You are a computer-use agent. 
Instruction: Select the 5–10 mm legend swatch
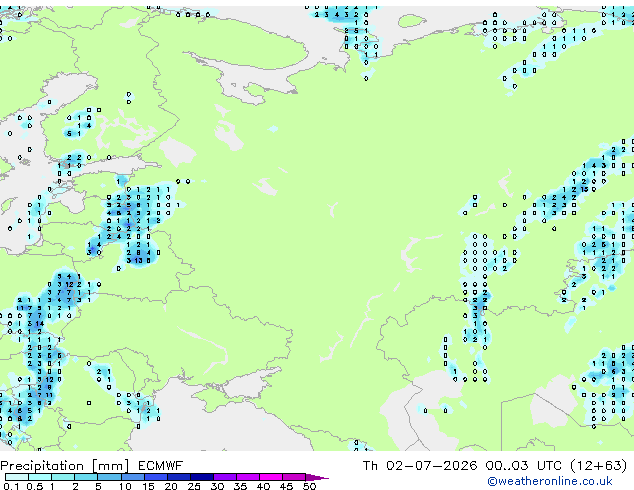coord(109,477)
